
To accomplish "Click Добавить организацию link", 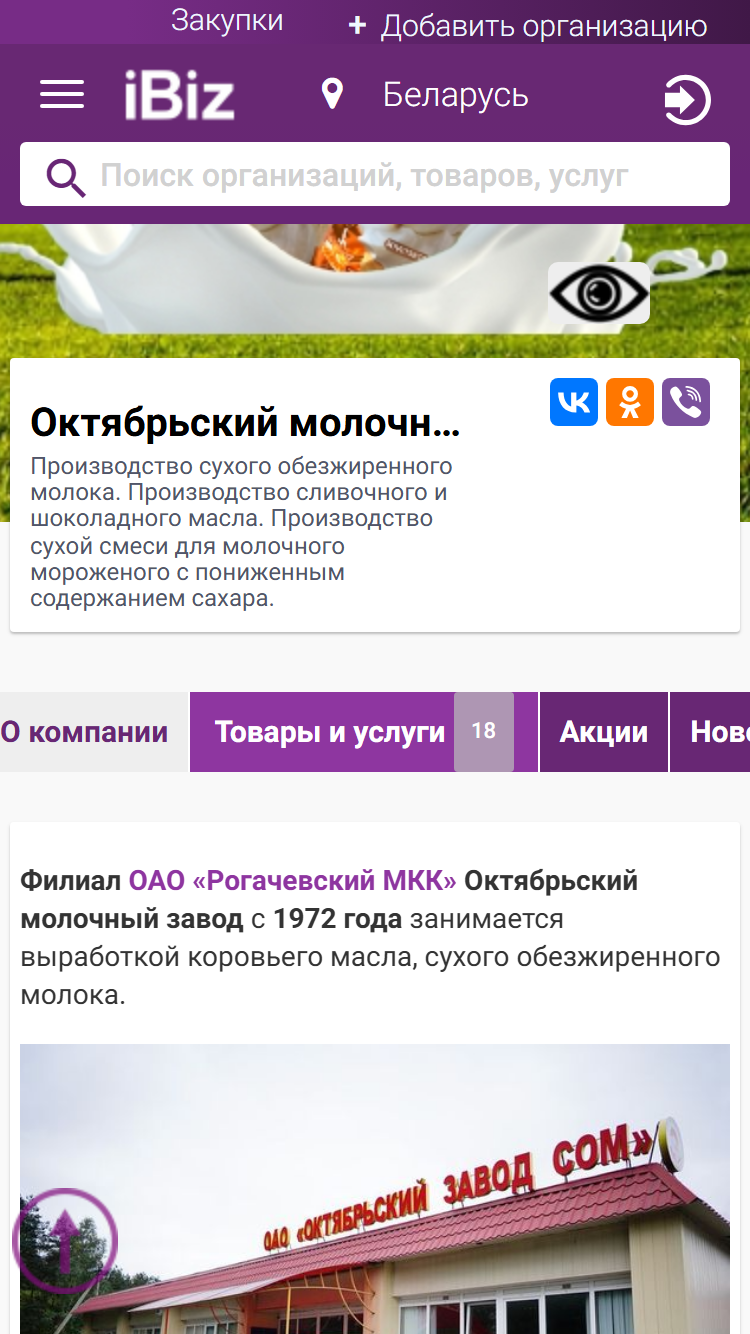I will click(x=544, y=26).
